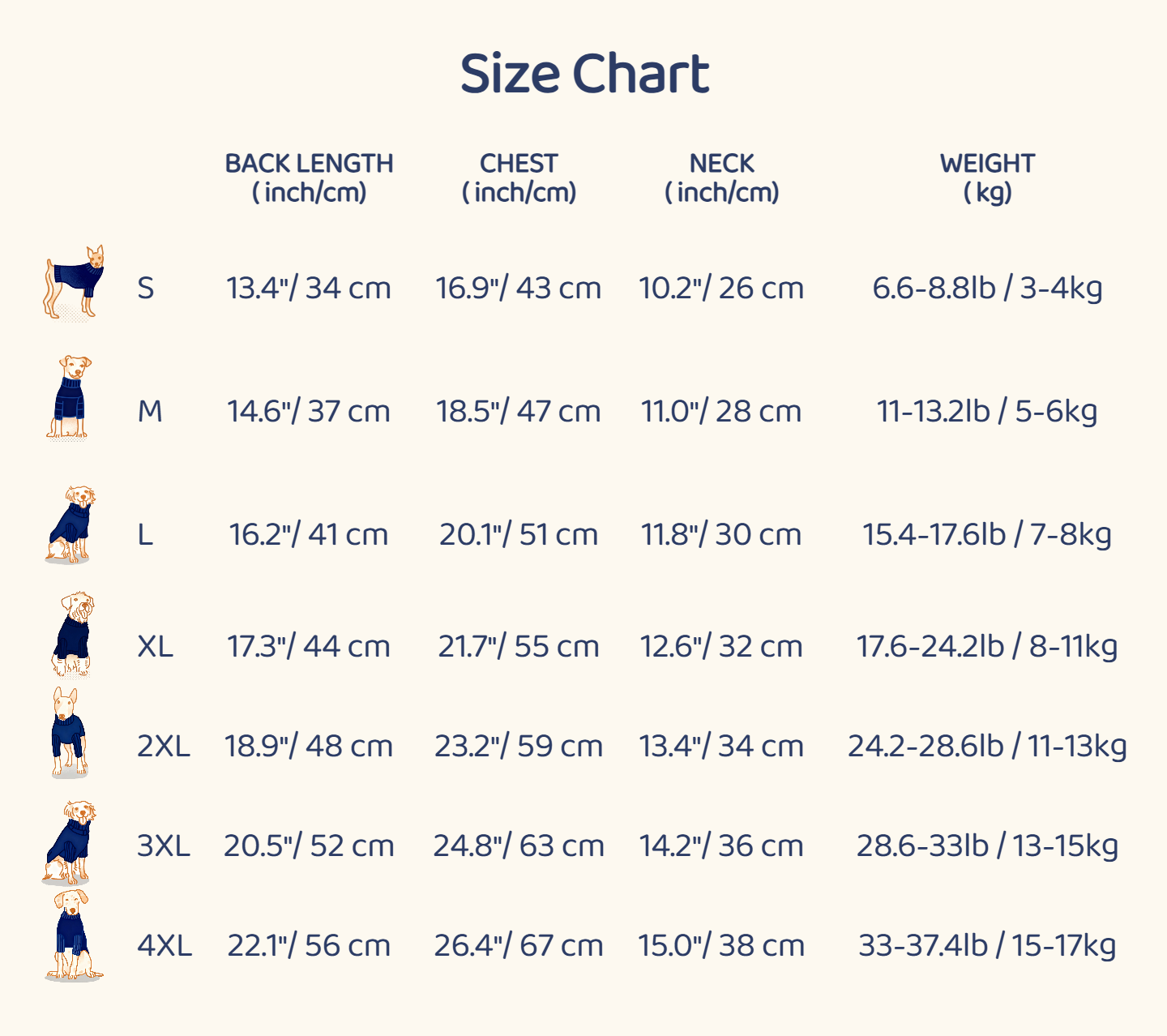1167x1036 pixels.
Task: Click the dog illustration next to XL
Action: (x=73, y=635)
